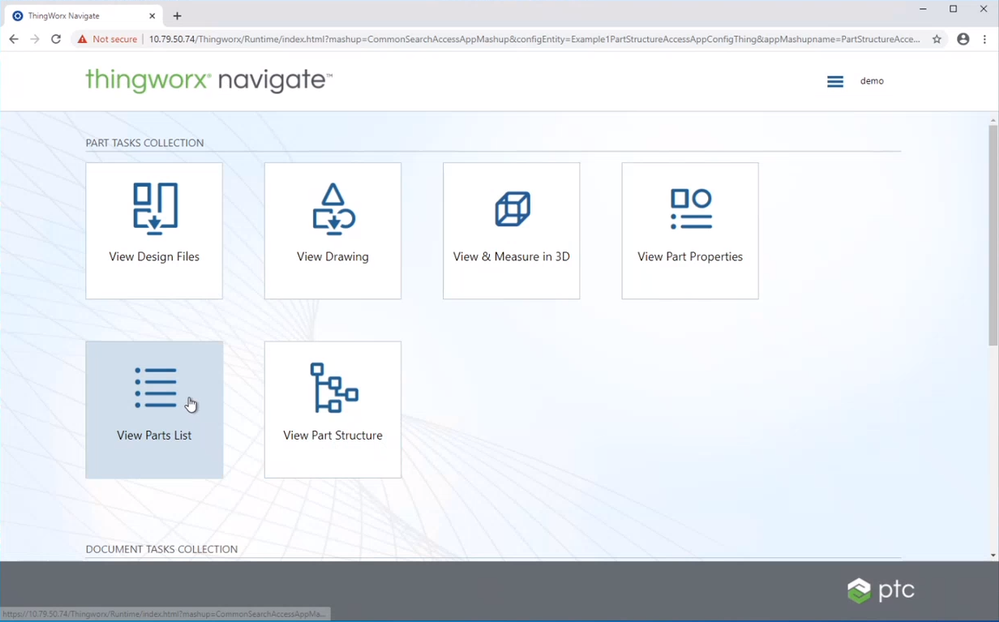Open the View Design Files tile
The width and height of the screenshot is (999, 622).
point(154,231)
